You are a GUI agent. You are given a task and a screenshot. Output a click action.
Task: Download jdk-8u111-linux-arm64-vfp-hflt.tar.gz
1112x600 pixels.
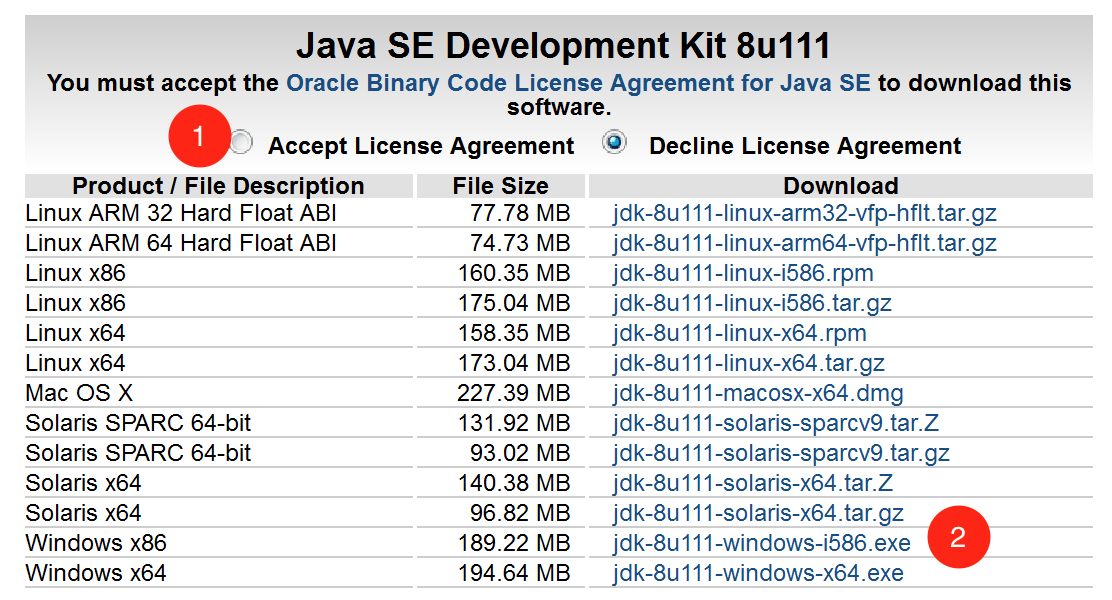(805, 243)
